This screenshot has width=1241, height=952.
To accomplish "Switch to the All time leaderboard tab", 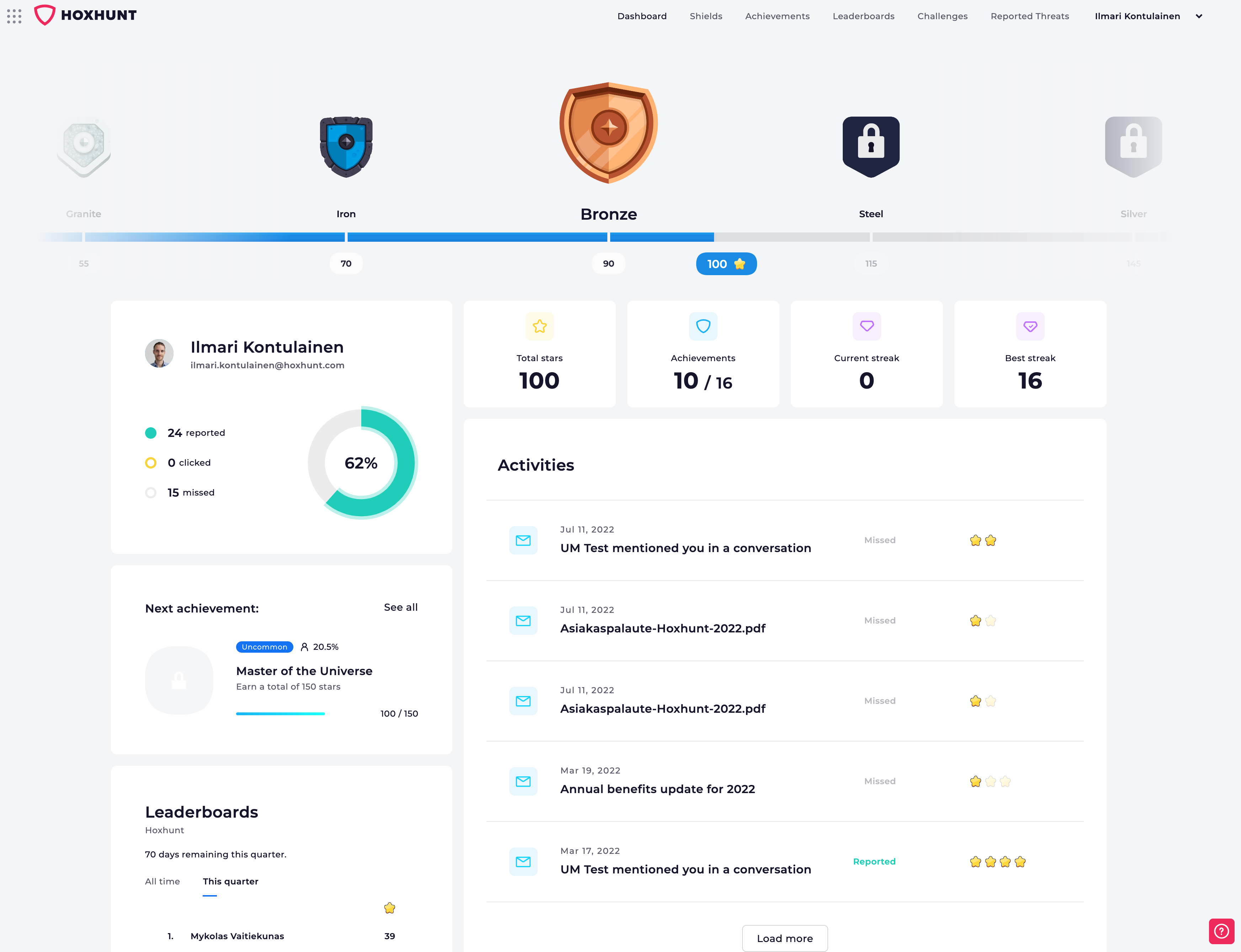I will click(x=163, y=881).
